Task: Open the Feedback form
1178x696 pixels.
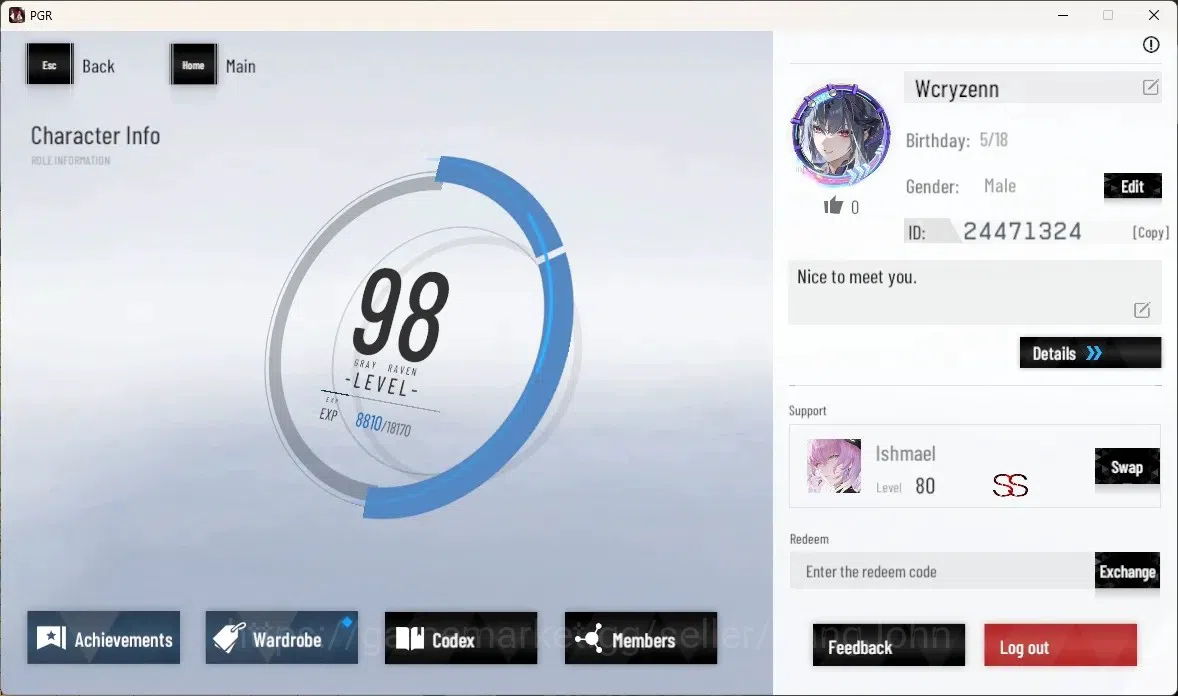Action: pos(889,646)
